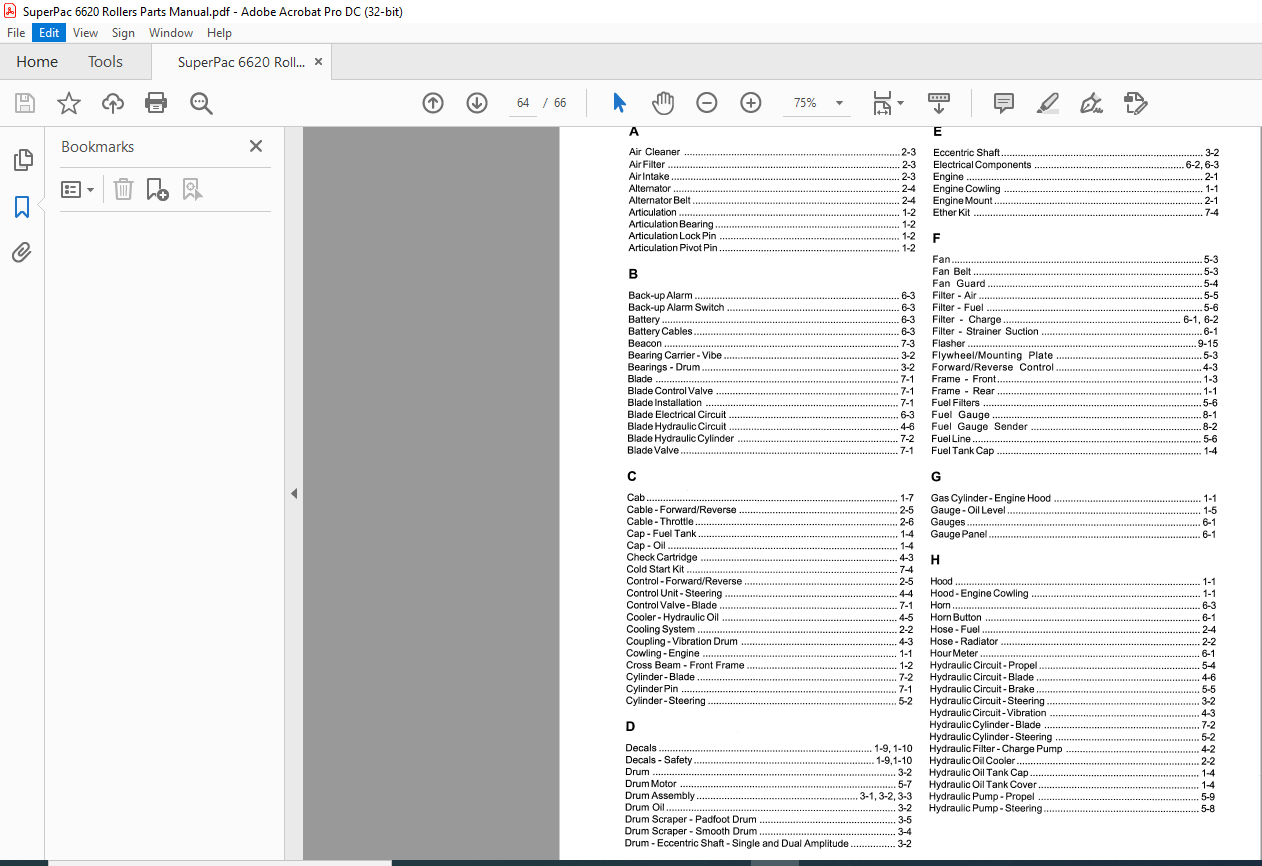Open the attachments paperclip icon
This screenshot has width=1262, height=866.
point(22,253)
